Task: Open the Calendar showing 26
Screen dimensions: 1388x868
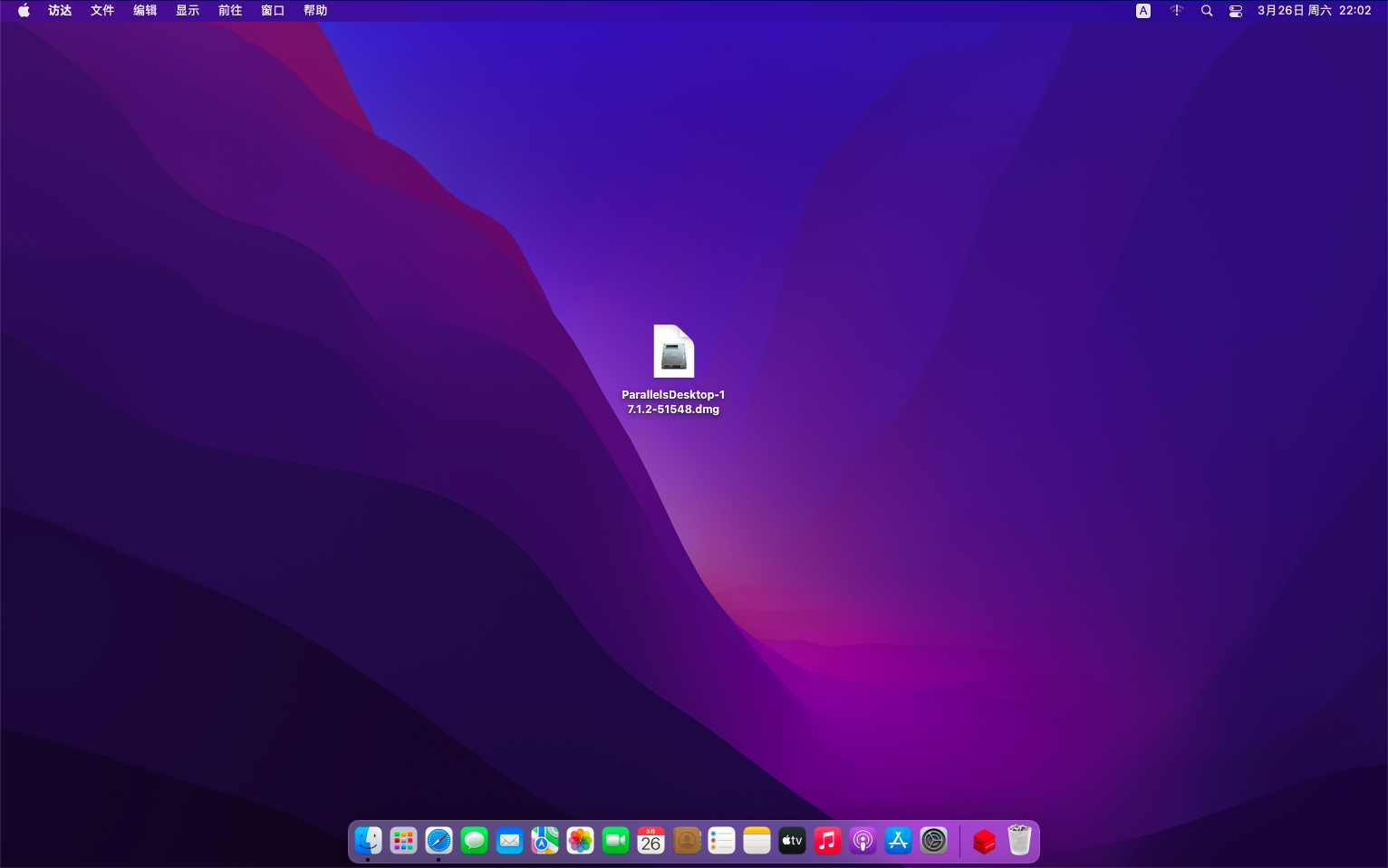Action: 651,840
